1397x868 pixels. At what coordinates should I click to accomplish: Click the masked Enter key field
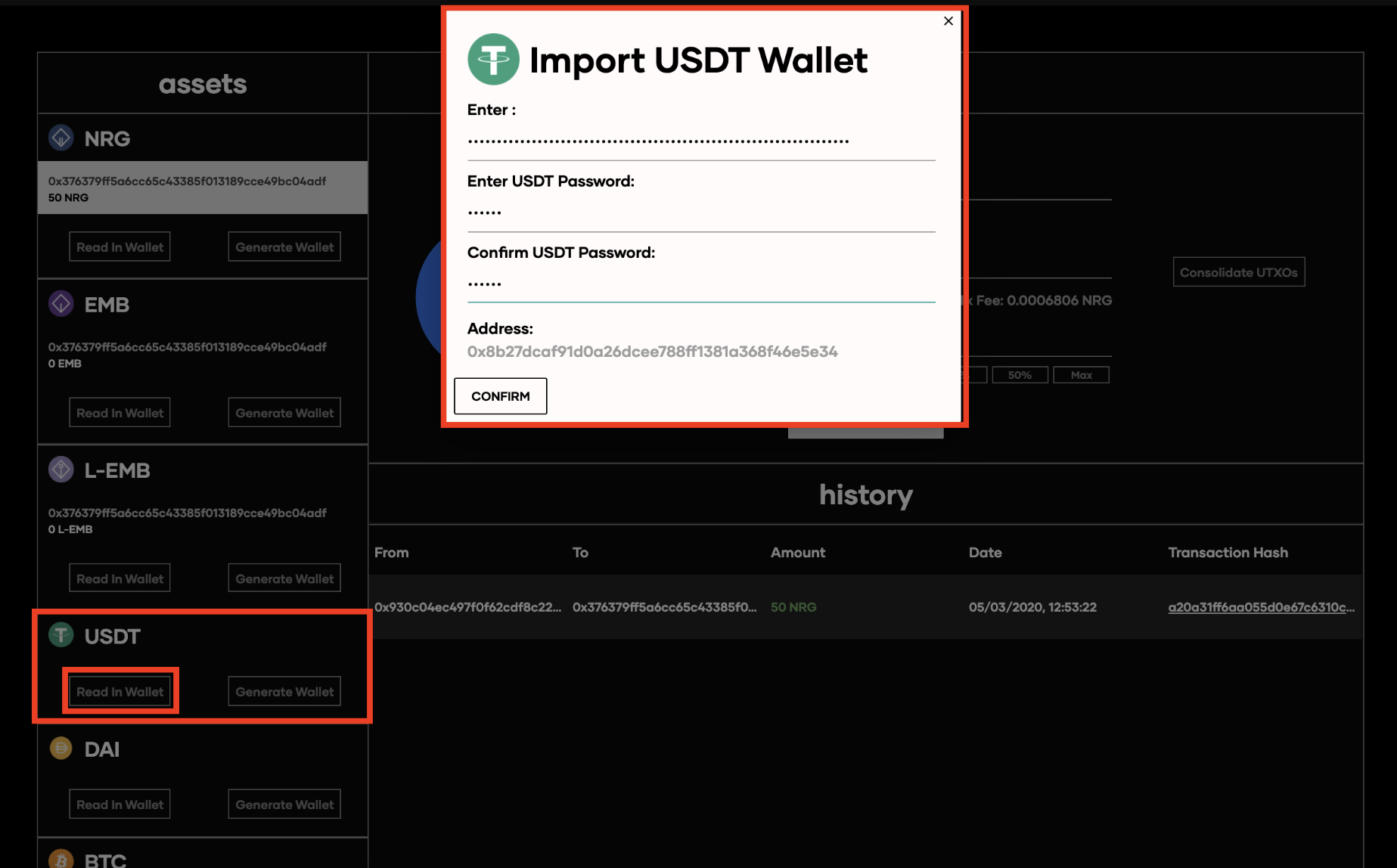click(701, 141)
